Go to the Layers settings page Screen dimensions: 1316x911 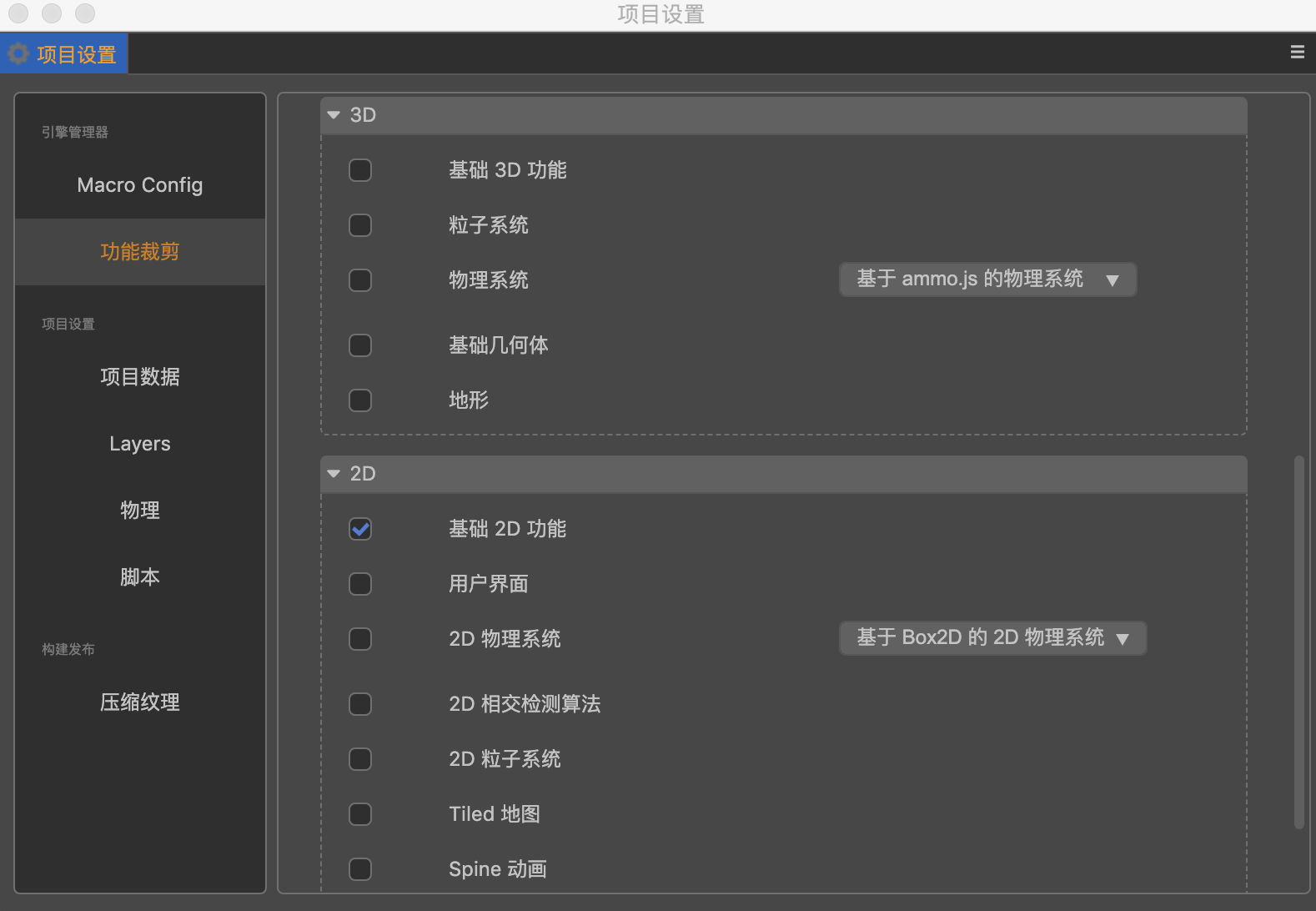[140, 444]
